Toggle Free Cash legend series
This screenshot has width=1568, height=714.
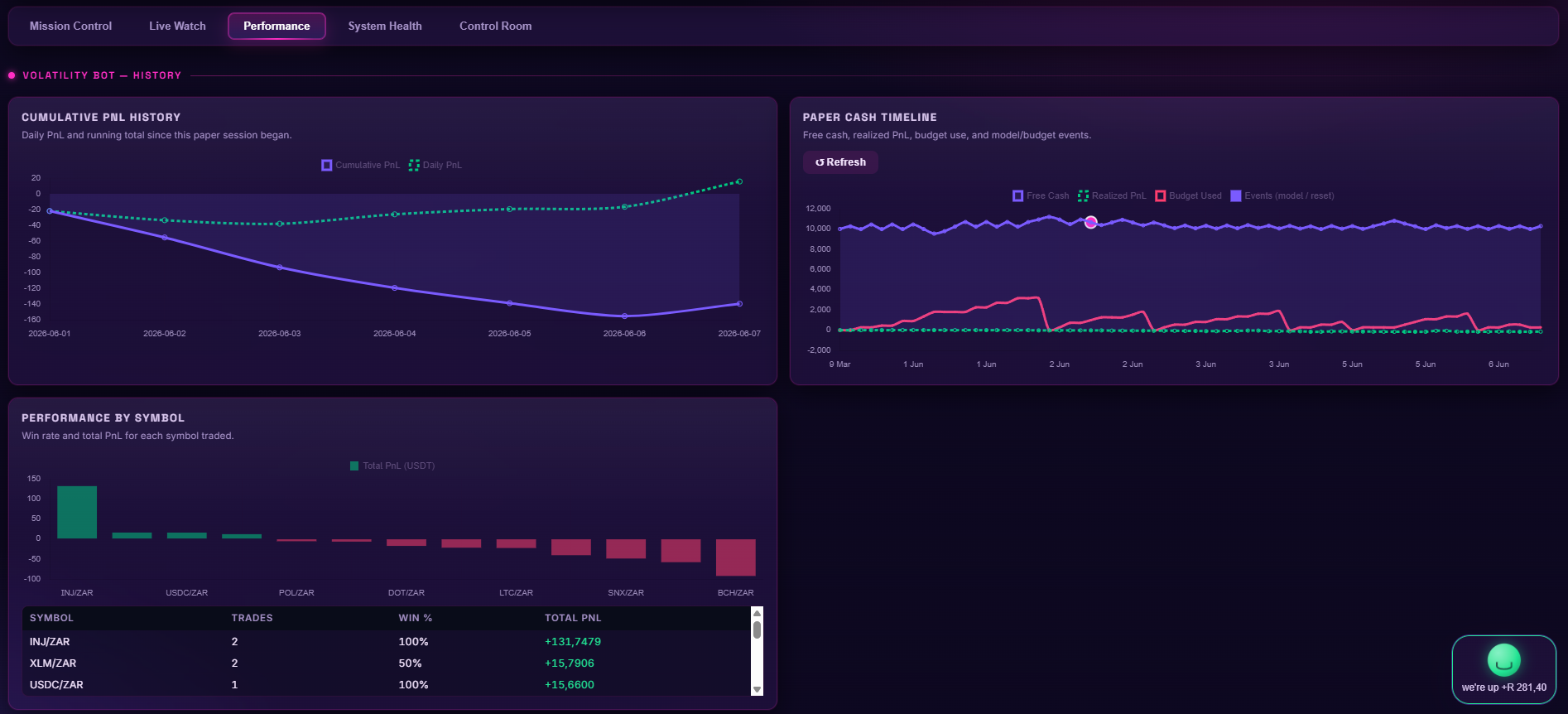tap(1041, 195)
